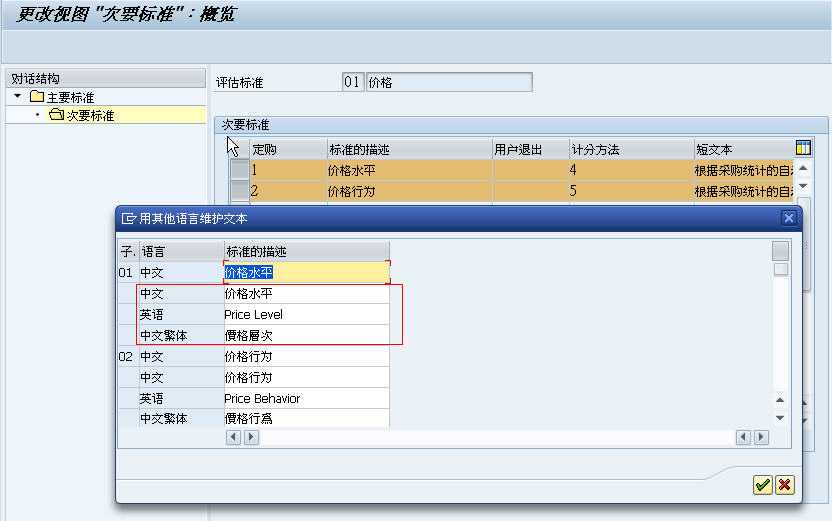The width and height of the screenshot is (832, 521).
Task: Click the 评估标准 code field 01
Action: (x=352, y=82)
